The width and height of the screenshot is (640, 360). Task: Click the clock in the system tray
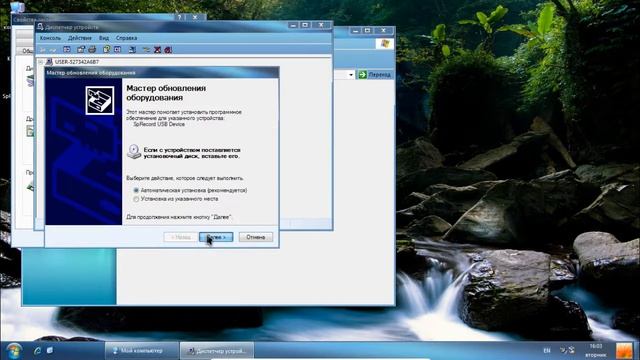pos(596,351)
